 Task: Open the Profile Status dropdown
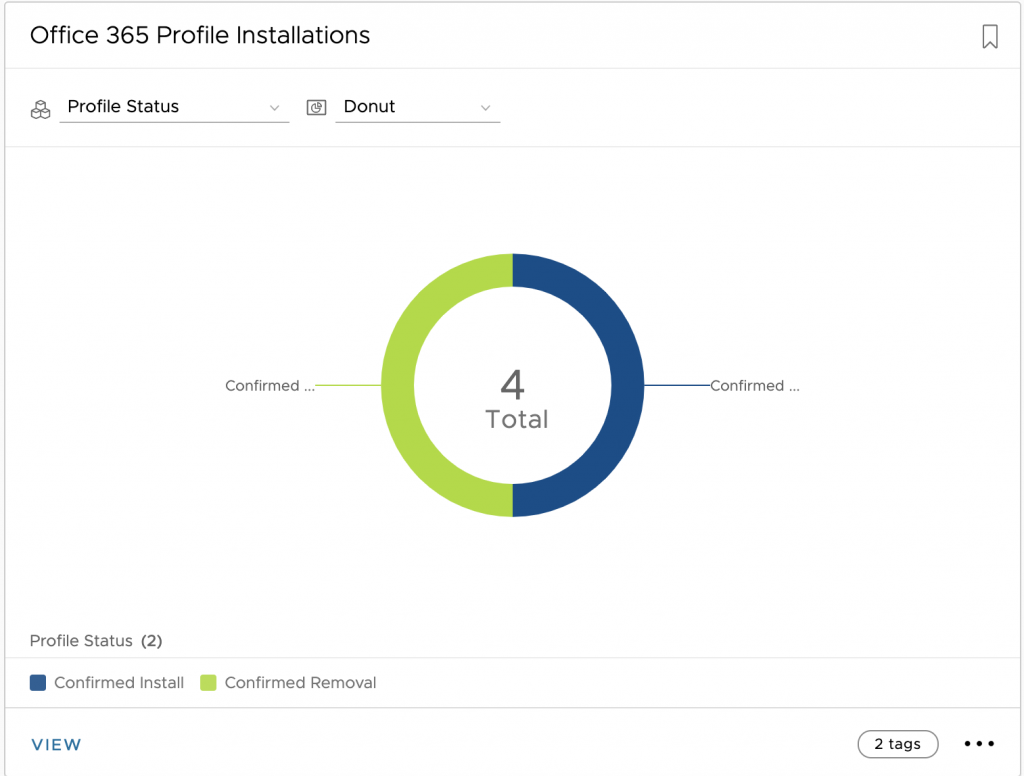(x=174, y=107)
